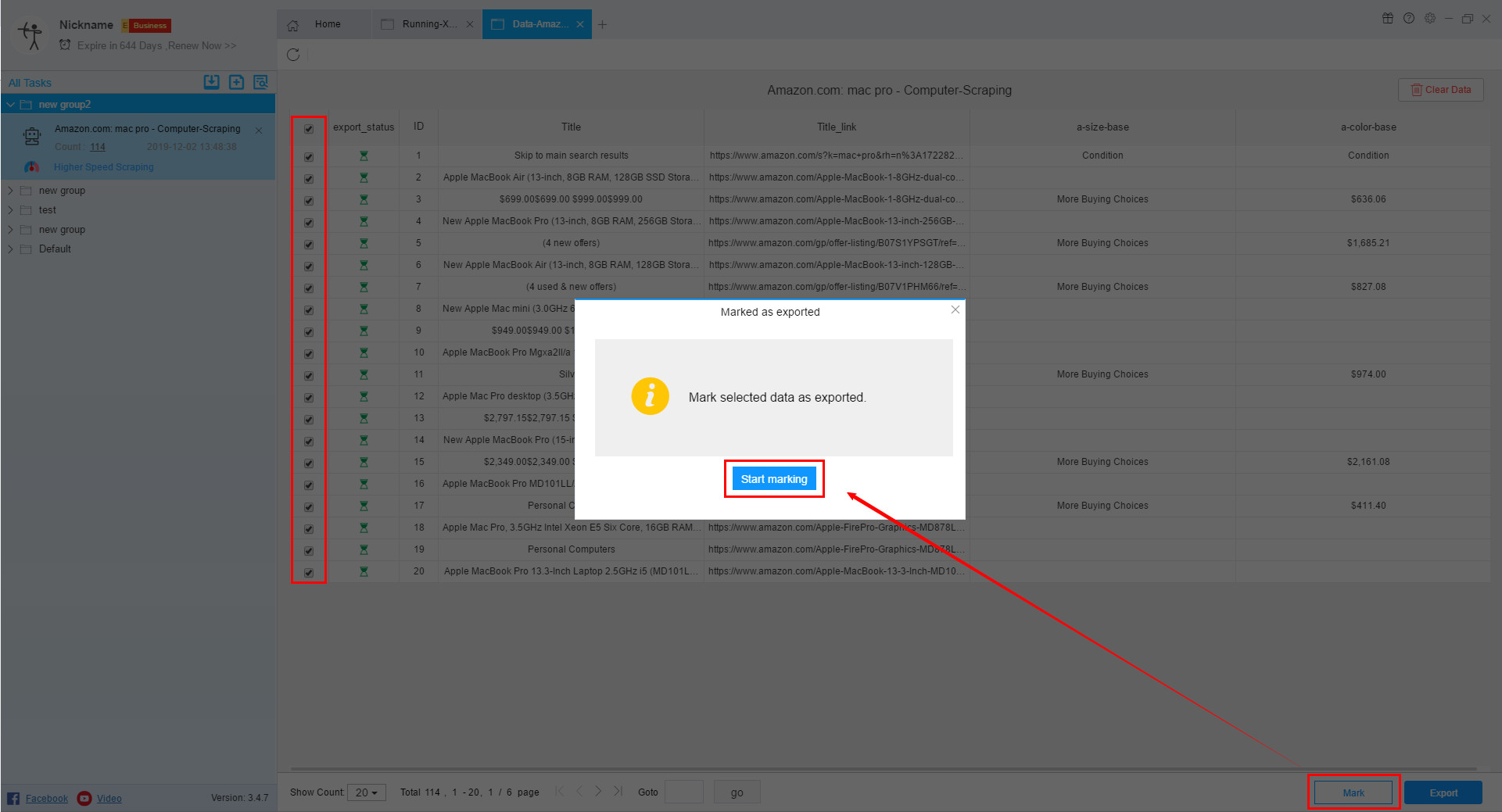The width and height of the screenshot is (1502, 812).
Task: Uncheck the checkbox for row ID 20
Action: [309, 573]
